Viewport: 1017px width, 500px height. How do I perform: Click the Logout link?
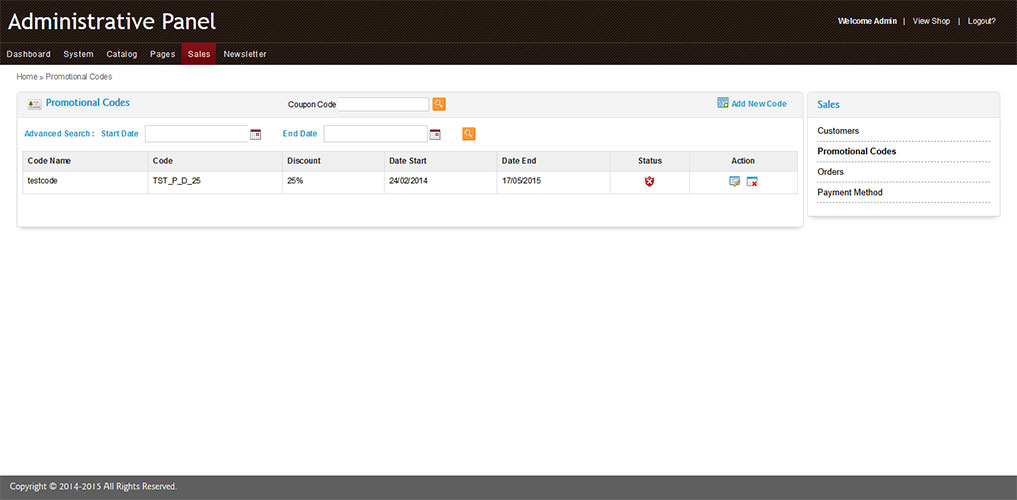[981, 21]
